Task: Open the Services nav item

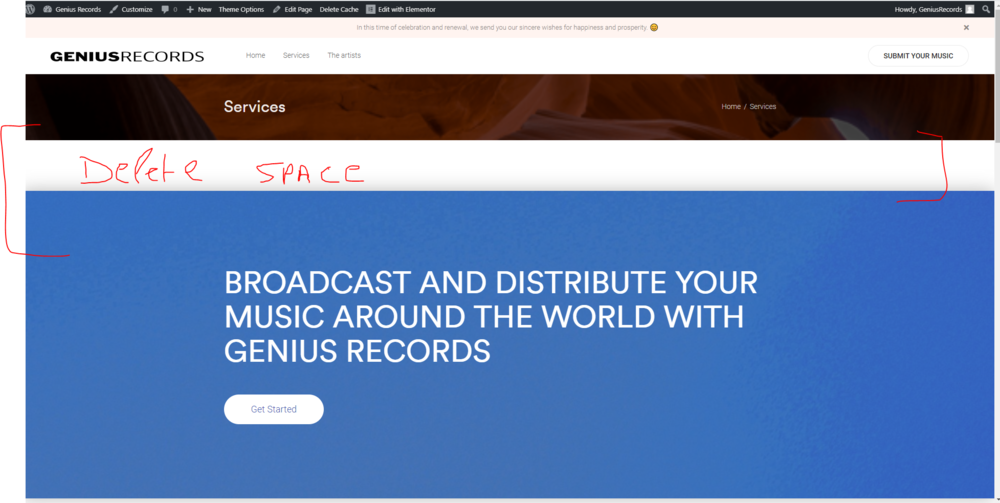Action: (296, 55)
